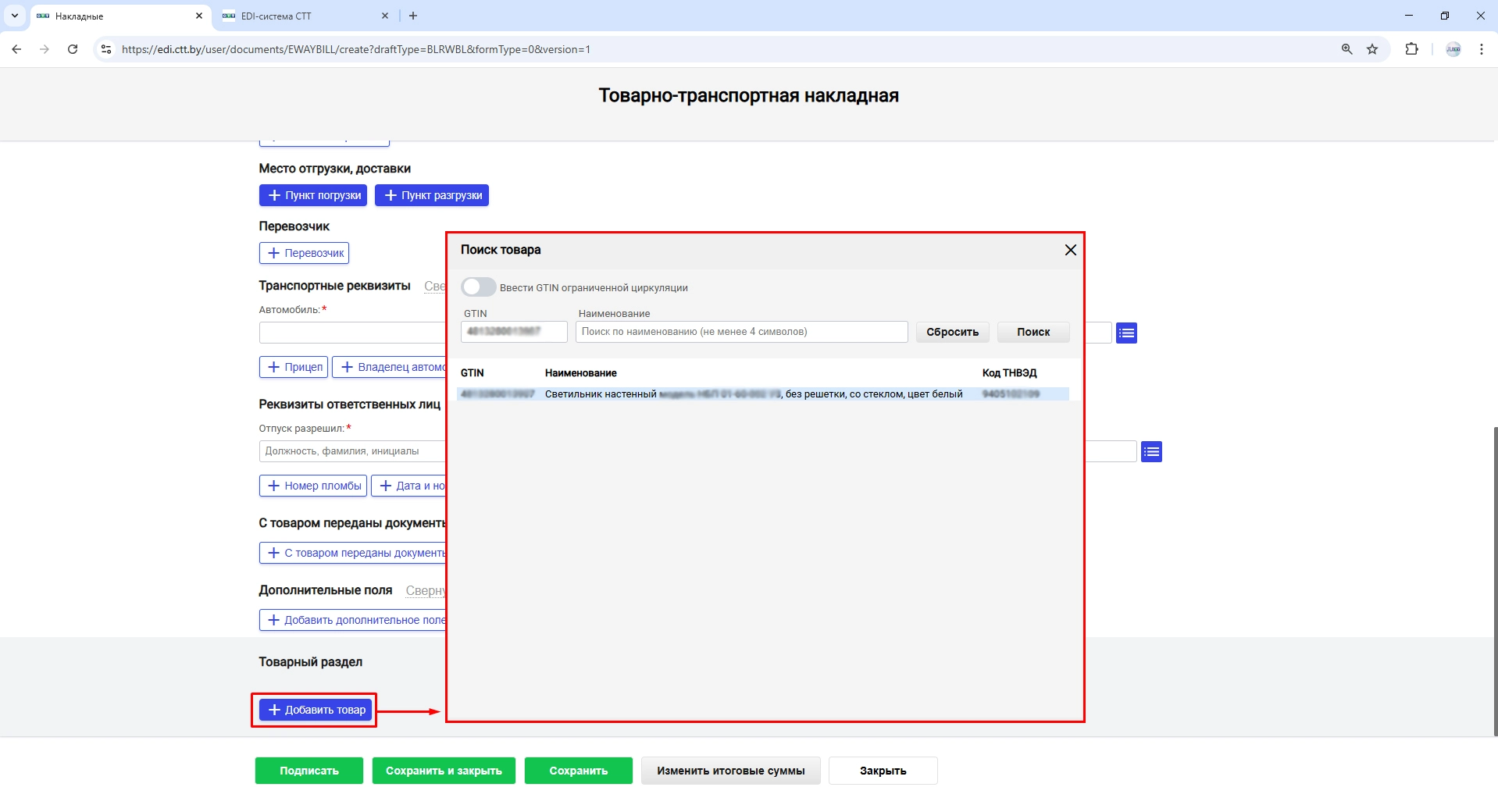Open the list icon beside Автомобиль field
This screenshot has width=1498, height=812.
tap(1126, 333)
